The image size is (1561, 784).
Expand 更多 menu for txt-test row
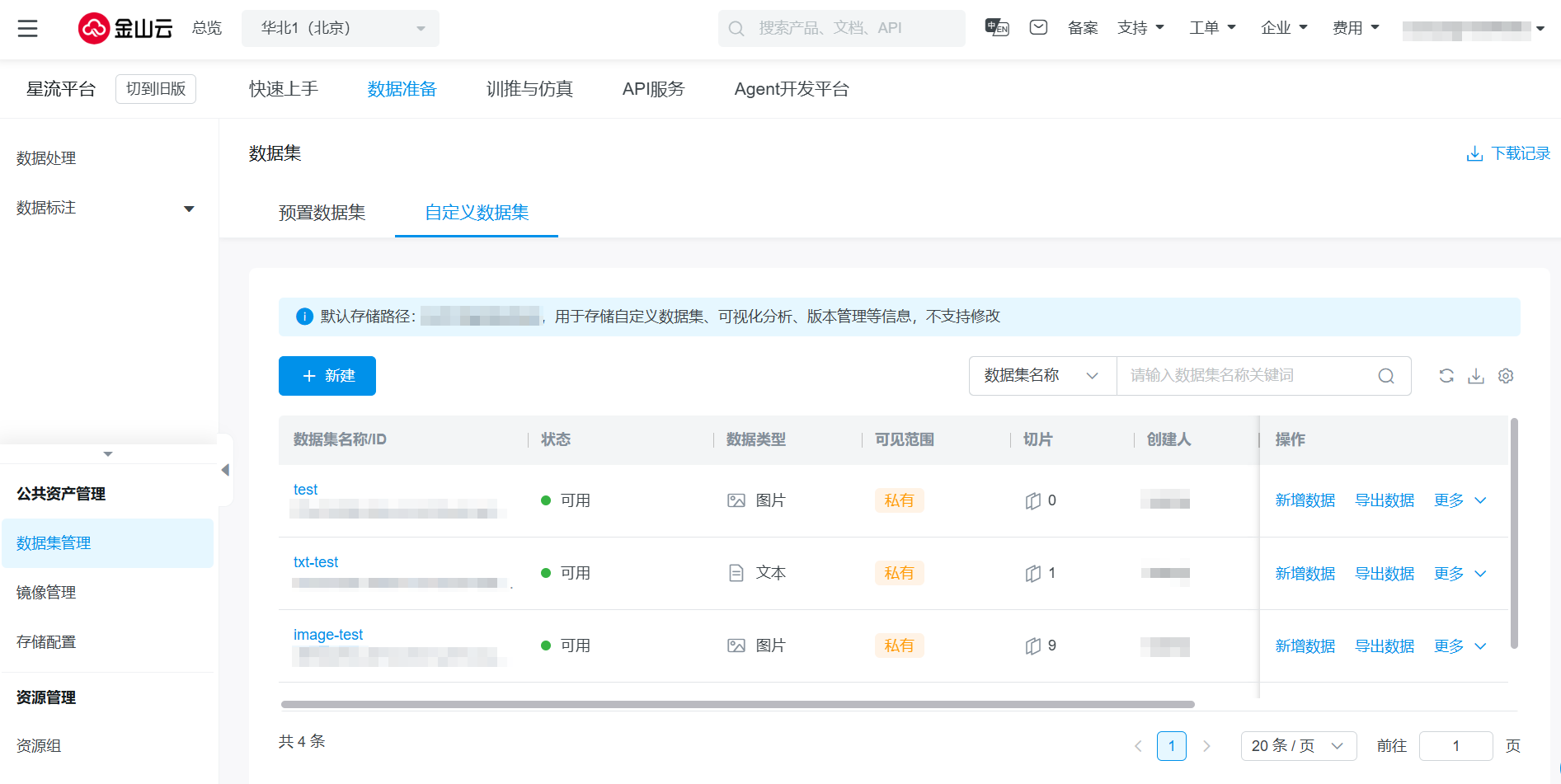click(1460, 574)
